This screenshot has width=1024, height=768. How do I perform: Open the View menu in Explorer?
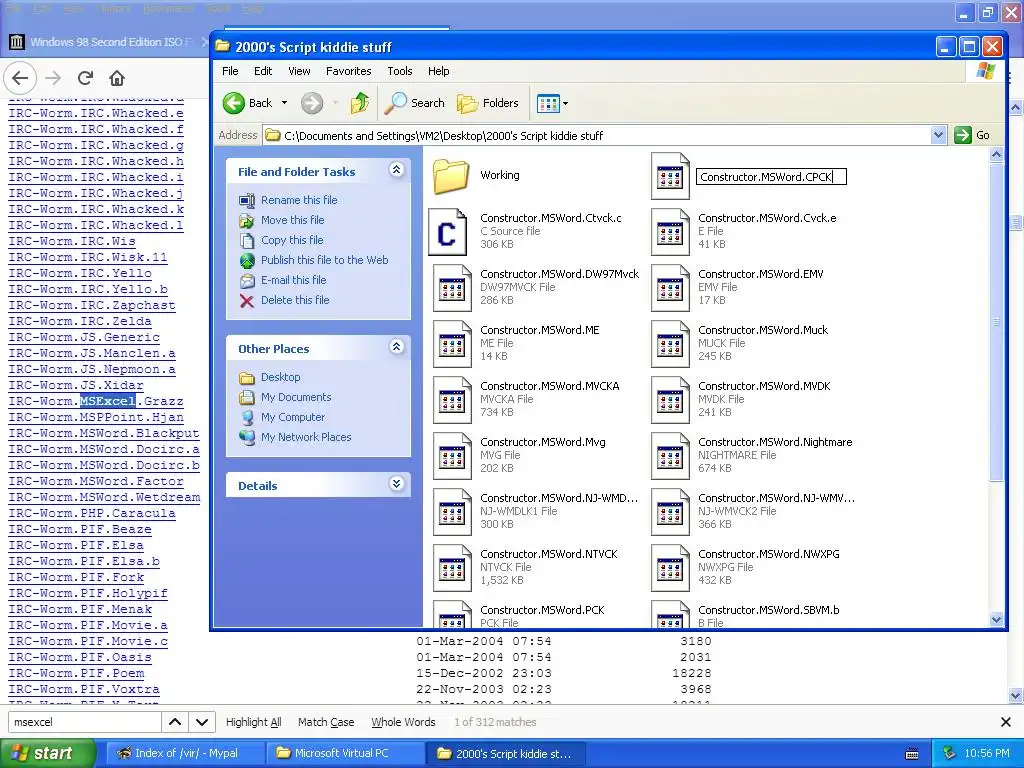coord(299,71)
